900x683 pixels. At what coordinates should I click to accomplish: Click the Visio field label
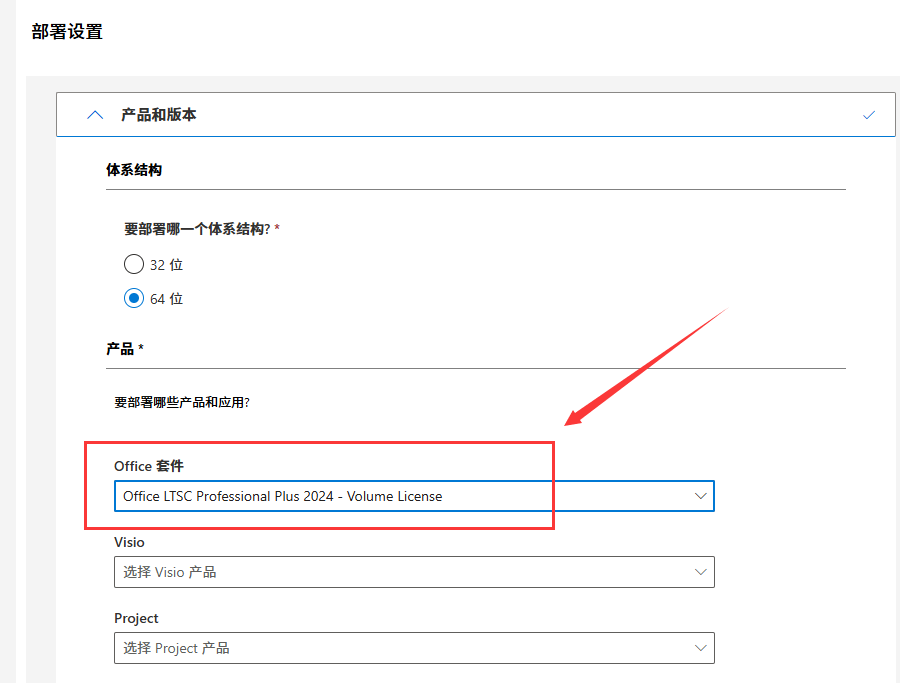(129, 542)
